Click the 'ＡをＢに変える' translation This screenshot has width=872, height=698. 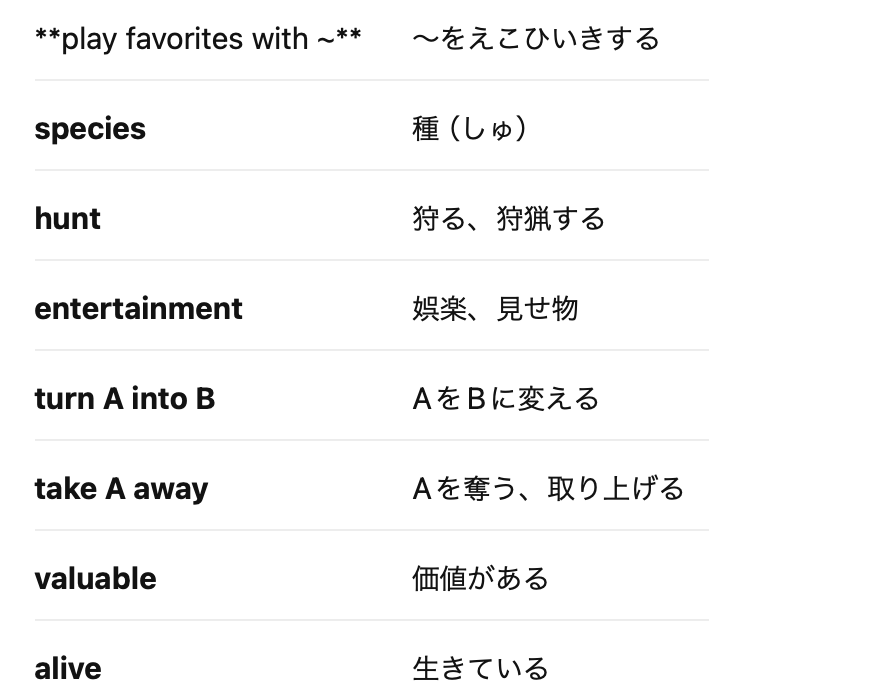(506, 398)
